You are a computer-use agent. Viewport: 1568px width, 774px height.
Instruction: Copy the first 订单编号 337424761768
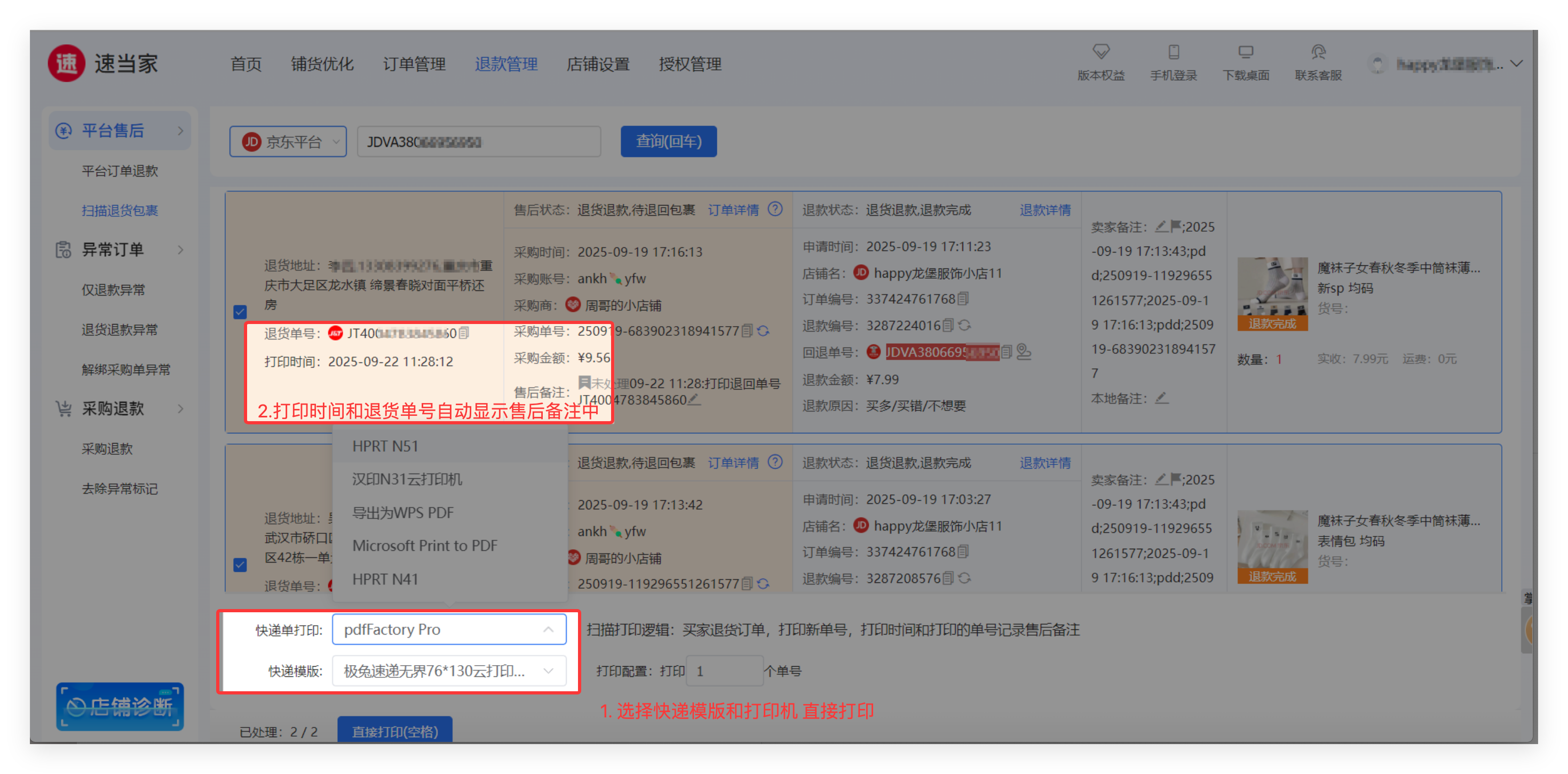coord(963,298)
